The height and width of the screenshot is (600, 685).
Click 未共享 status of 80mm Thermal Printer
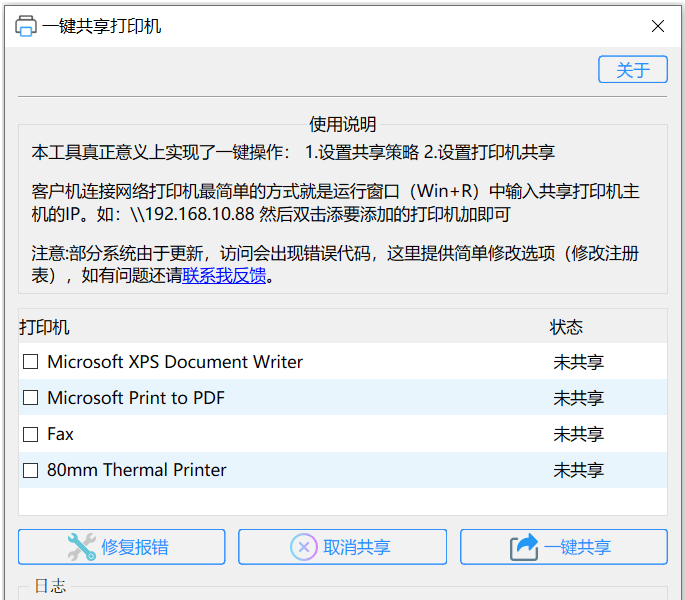click(x=578, y=470)
